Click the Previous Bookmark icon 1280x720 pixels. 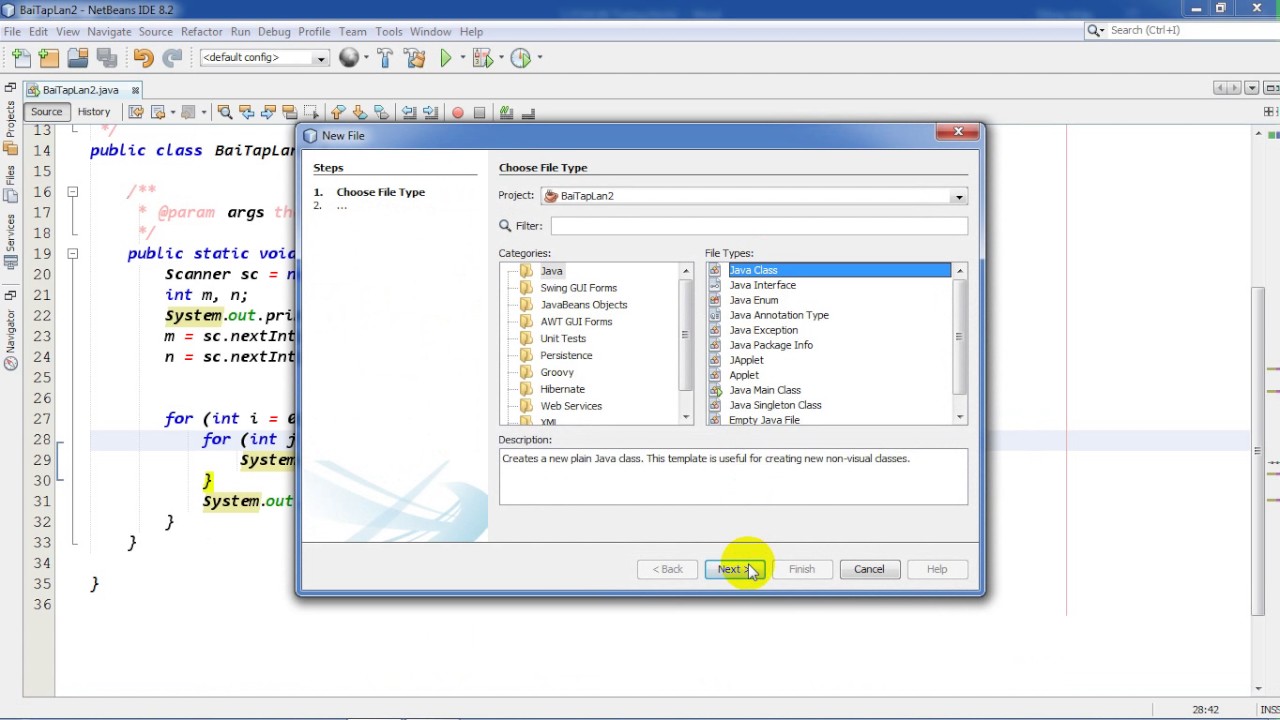pyautogui.click(x=337, y=112)
